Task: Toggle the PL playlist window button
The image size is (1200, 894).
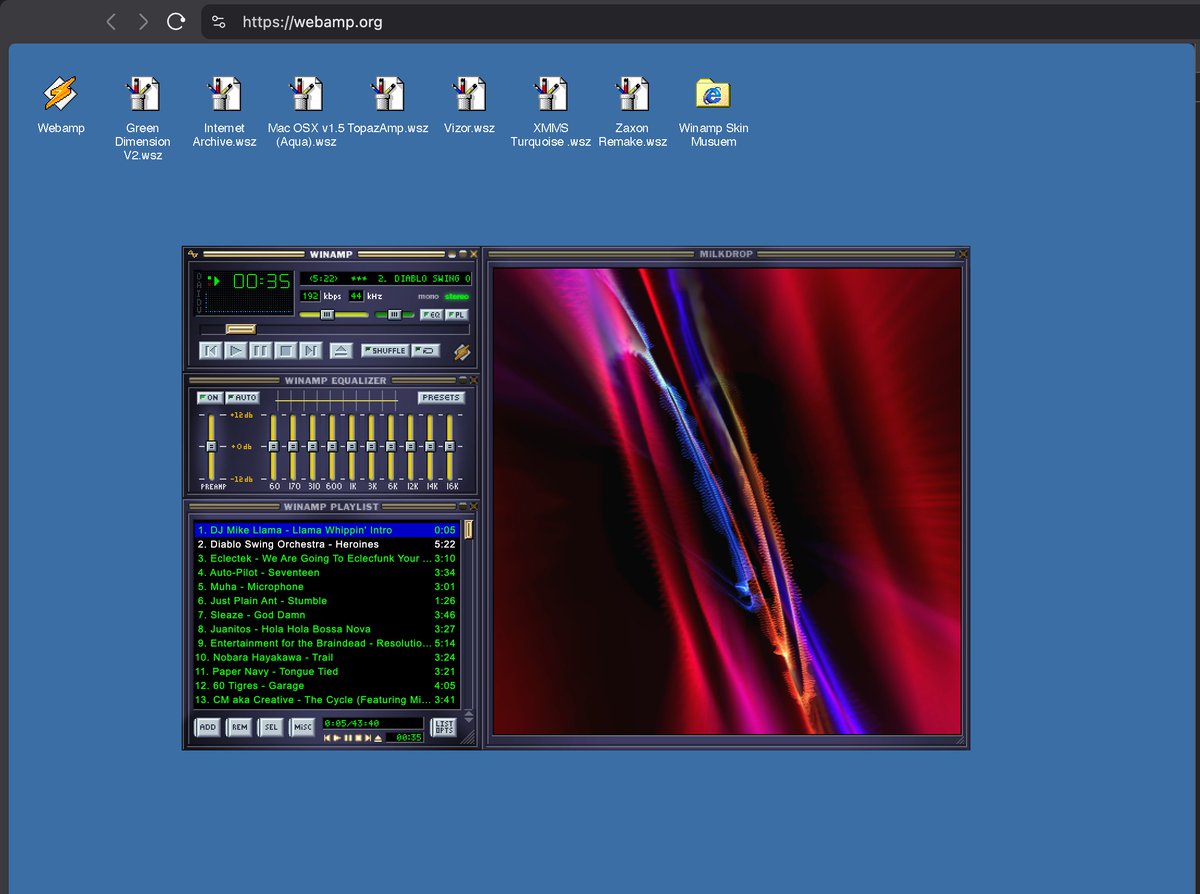Action: pos(456,314)
